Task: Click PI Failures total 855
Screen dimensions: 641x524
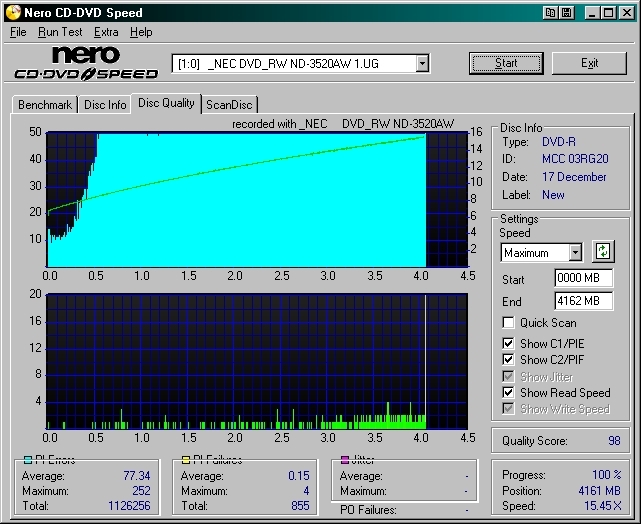Action: [x=300, y=506]
